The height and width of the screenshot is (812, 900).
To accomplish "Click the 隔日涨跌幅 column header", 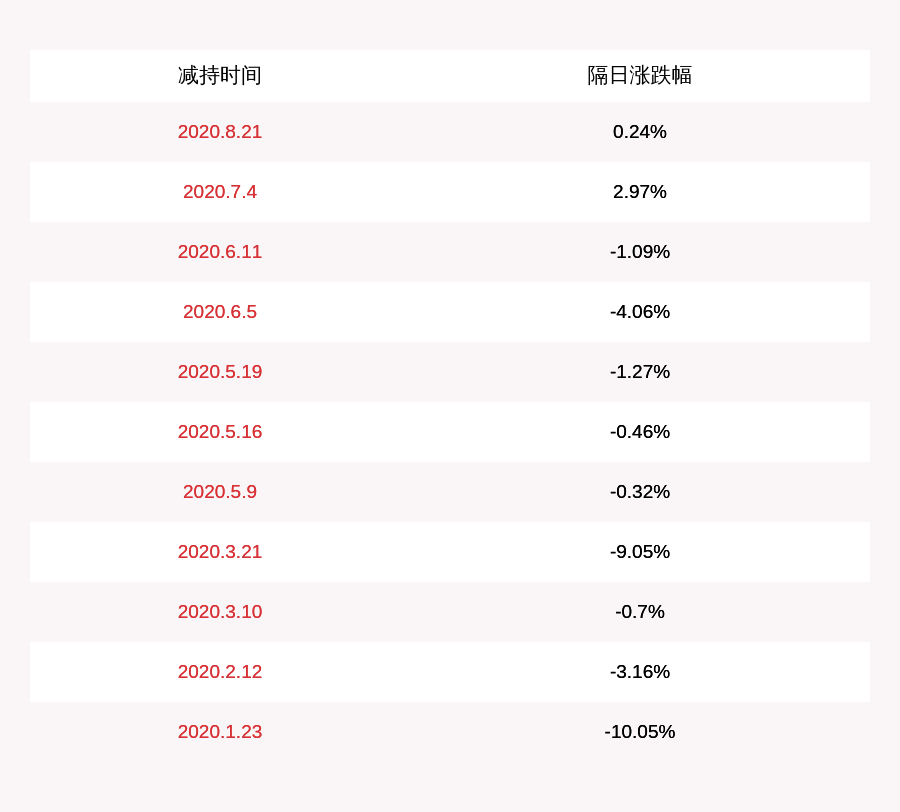I will coord(640,76).
